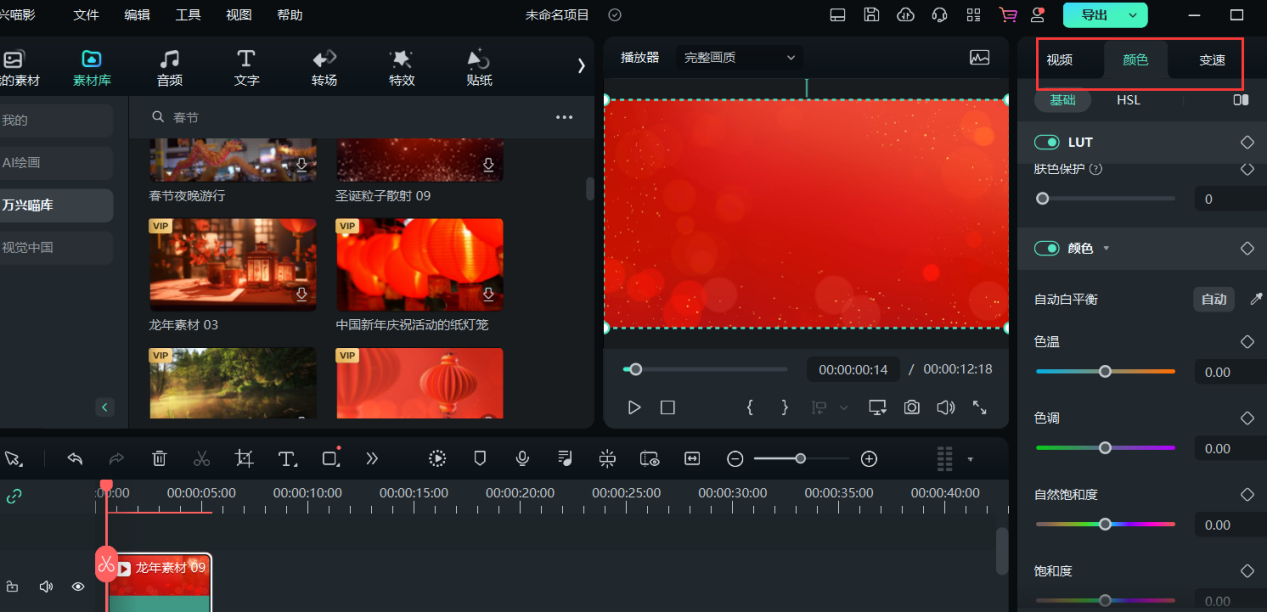Take a snapshot with the camera icon
This screenshot has height=612, width=1267.
click(911, 407)
